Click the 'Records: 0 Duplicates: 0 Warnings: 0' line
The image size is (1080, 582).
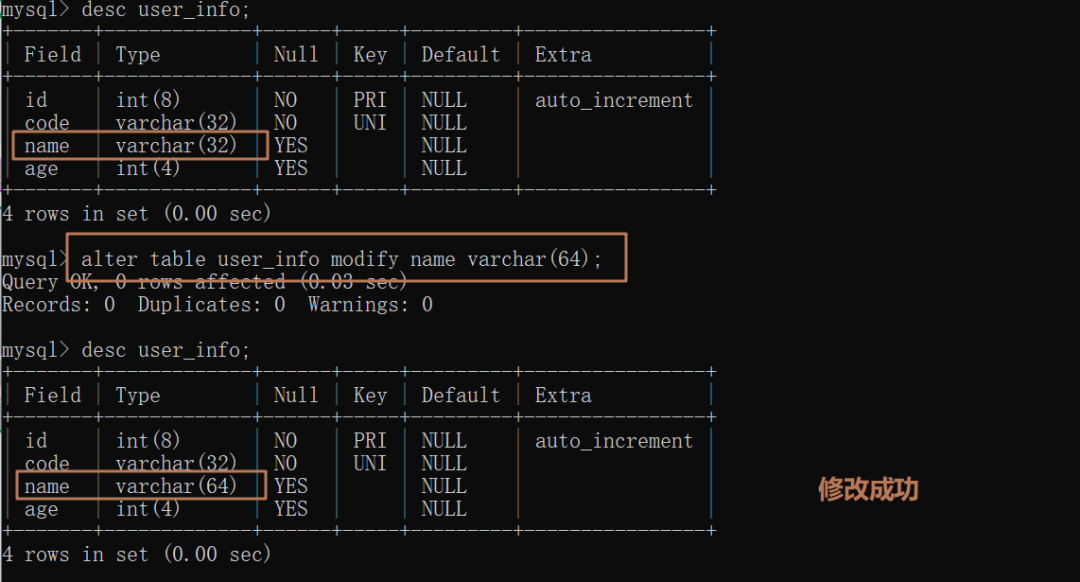pyautogui.click(x=218, y=304)
